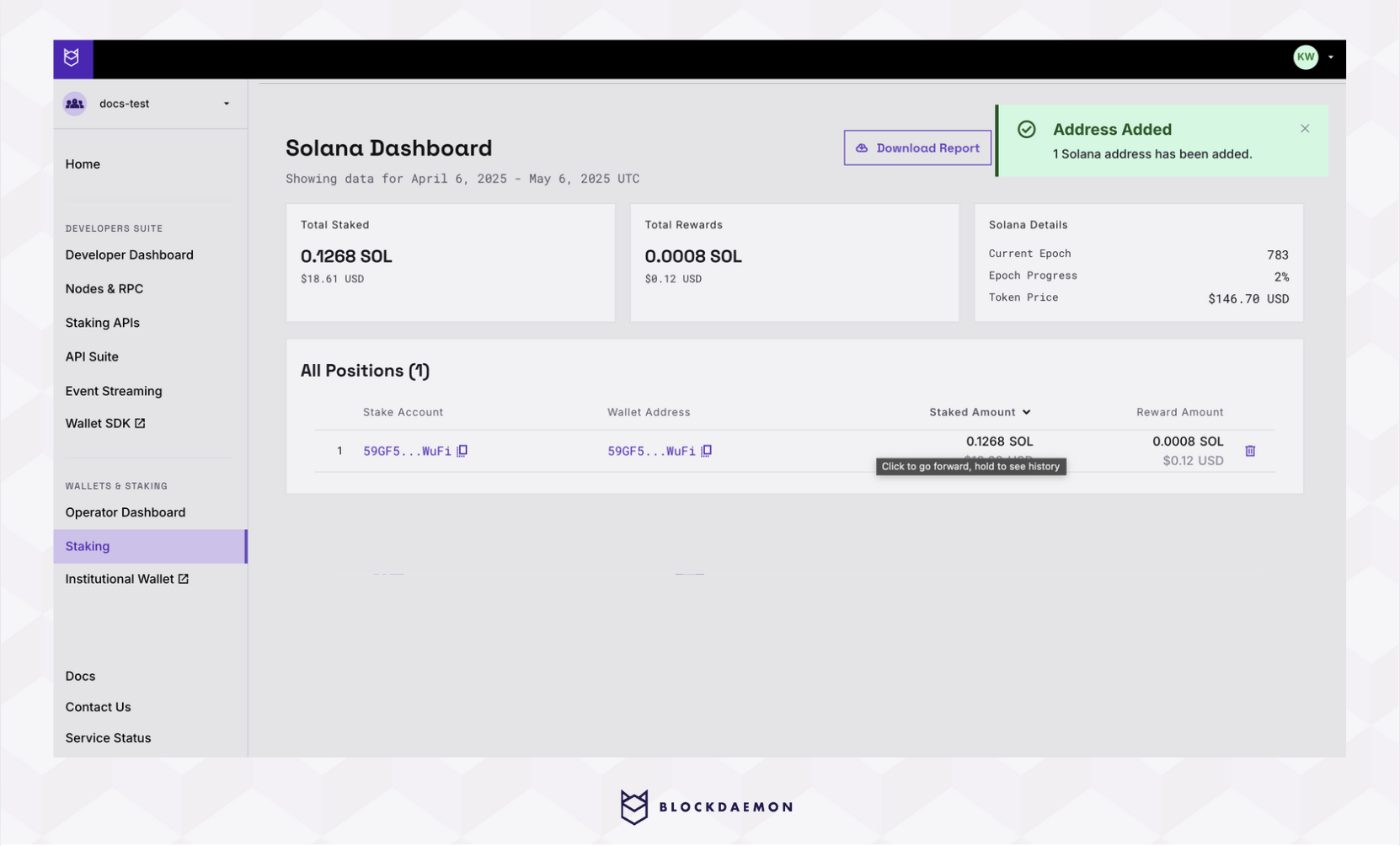Click the row staked amount 0.1268 SOL
Screen dimensions: 1400x846
[999, 442]
